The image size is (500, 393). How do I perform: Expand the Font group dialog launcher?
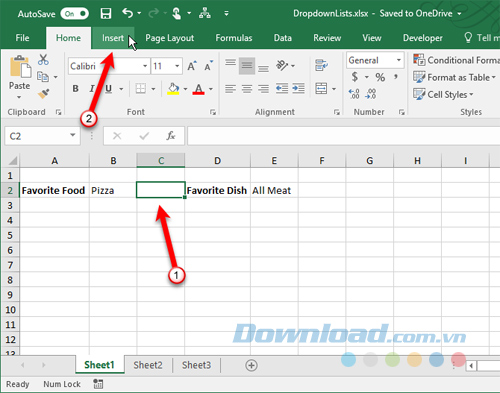213,112
